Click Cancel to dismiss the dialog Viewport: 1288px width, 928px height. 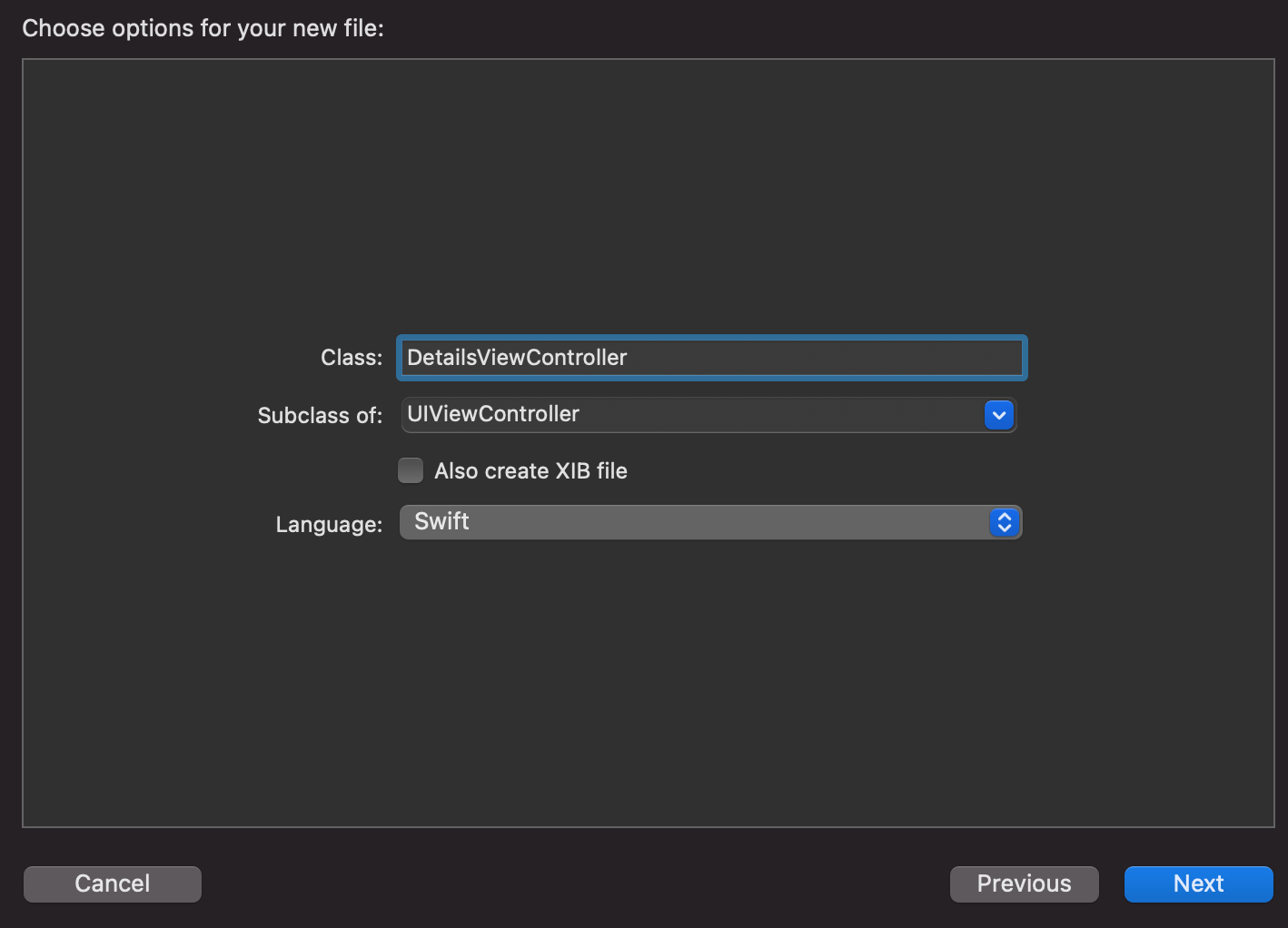click(x=113, y=884)
